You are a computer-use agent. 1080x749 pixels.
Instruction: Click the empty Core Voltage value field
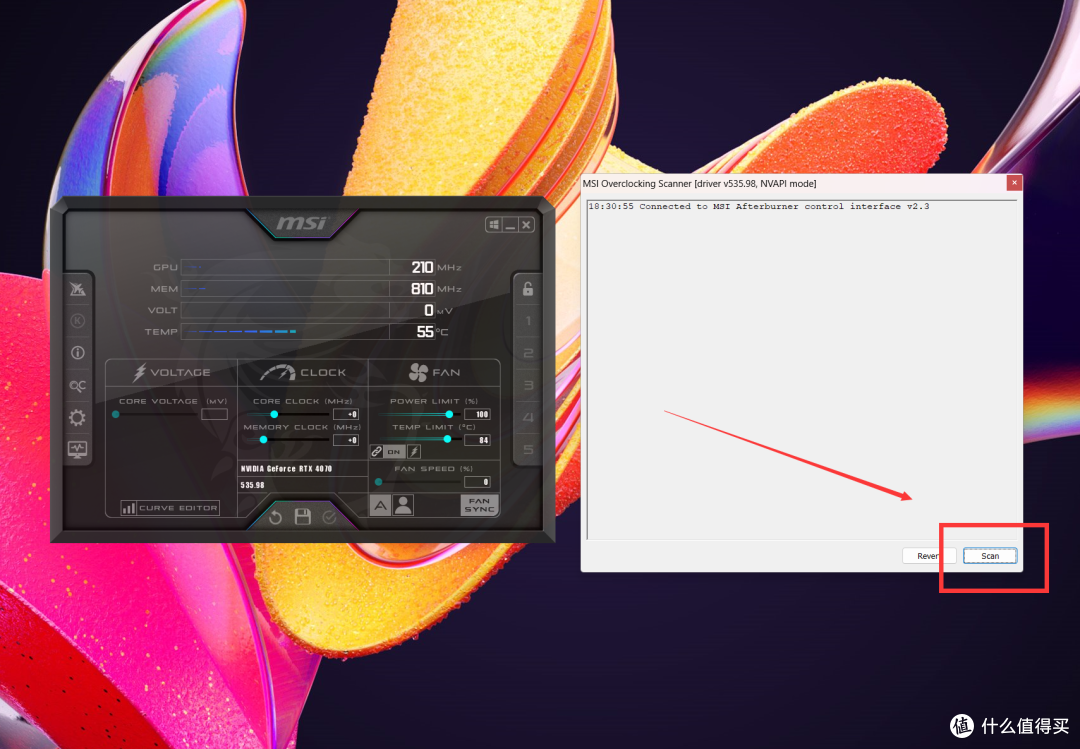point(214,414)
